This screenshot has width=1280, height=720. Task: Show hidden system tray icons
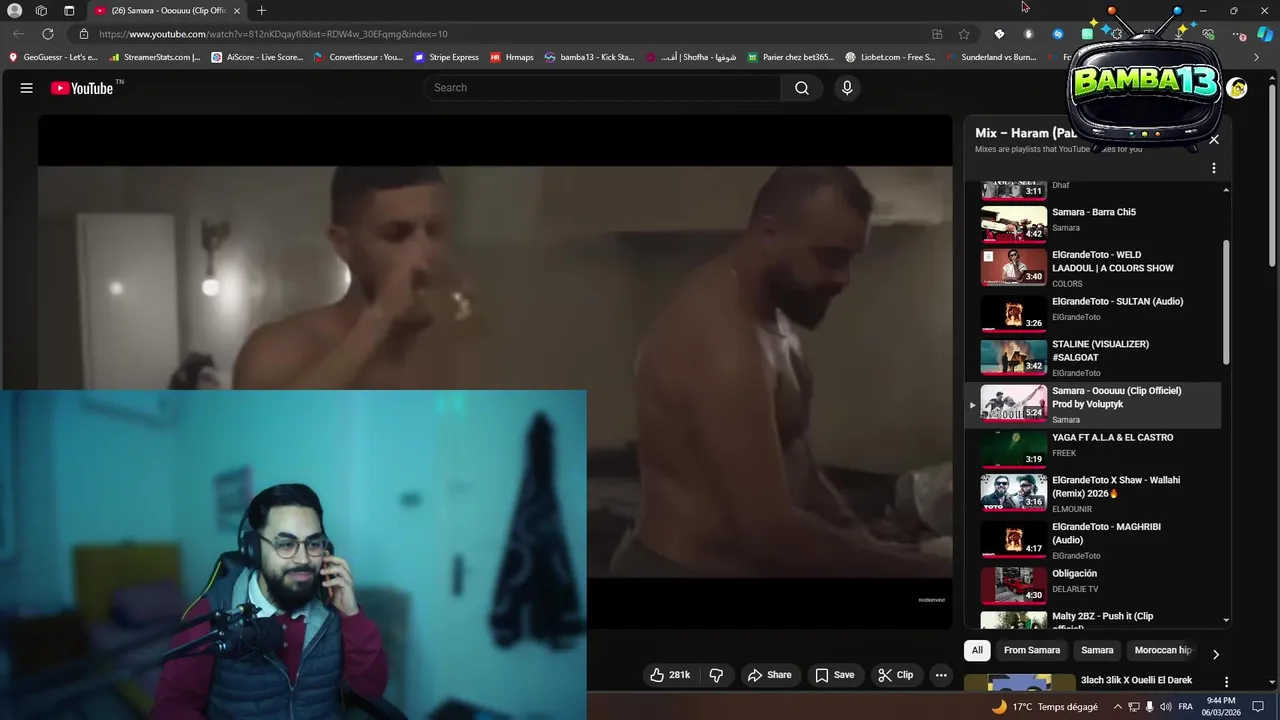click(1117, 706)
